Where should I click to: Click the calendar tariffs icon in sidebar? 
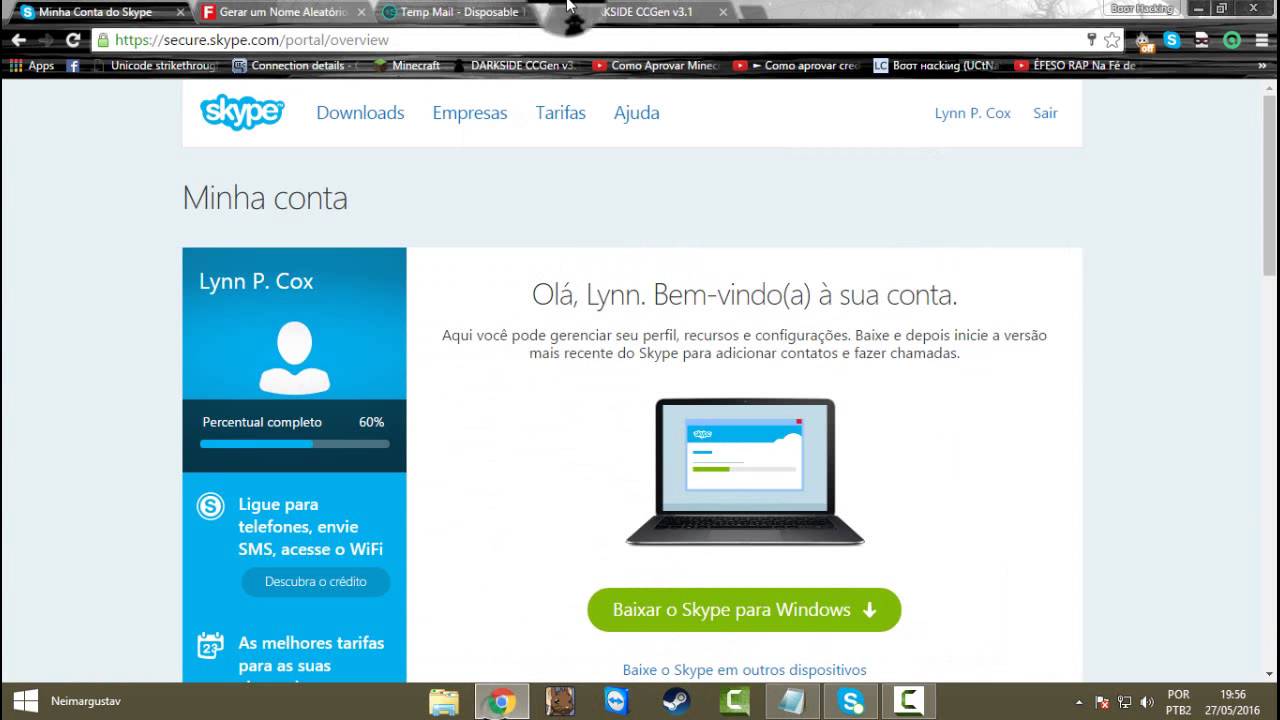point(211,645)
